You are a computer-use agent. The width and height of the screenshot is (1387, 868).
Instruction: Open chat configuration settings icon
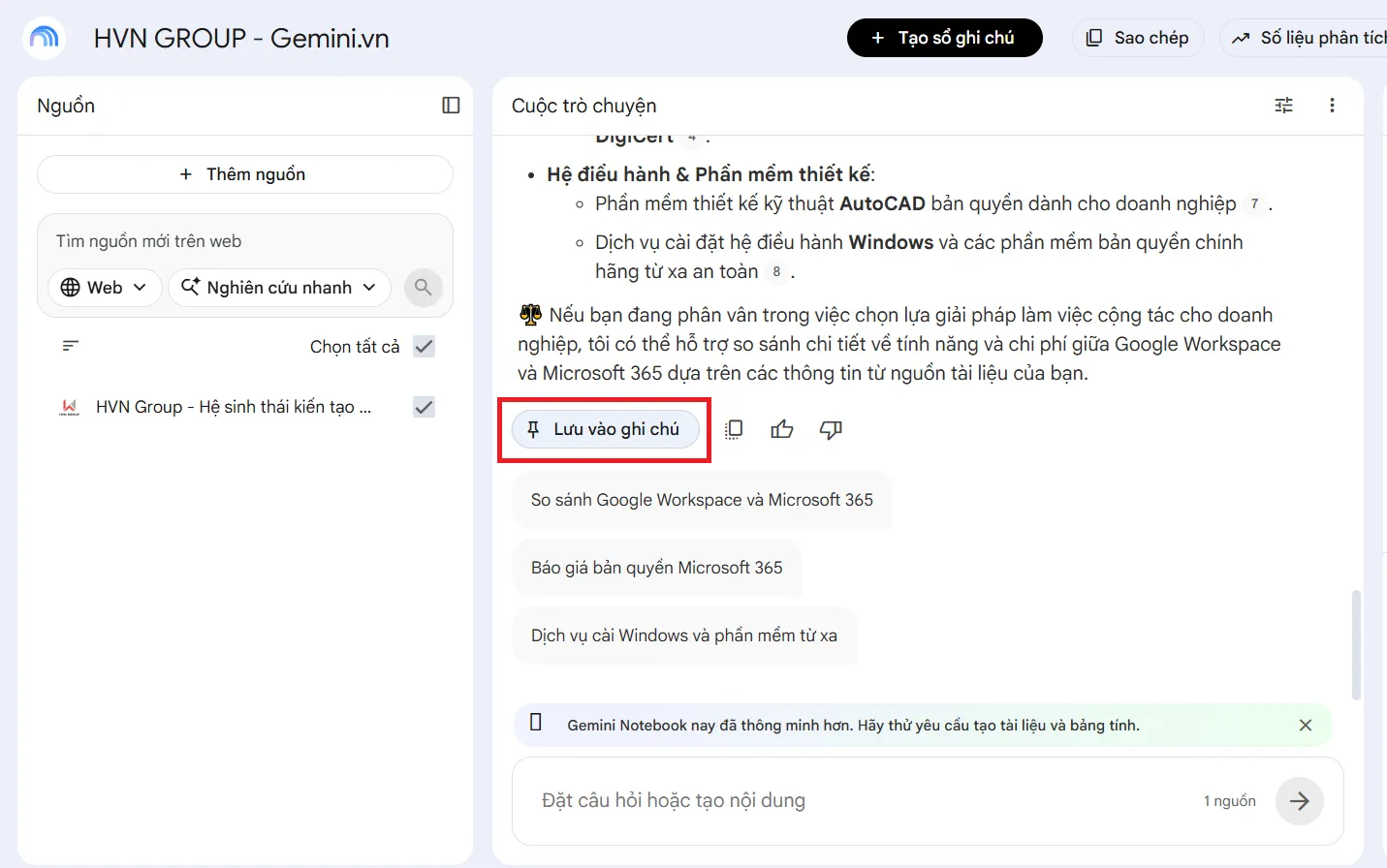(1283, 106)
